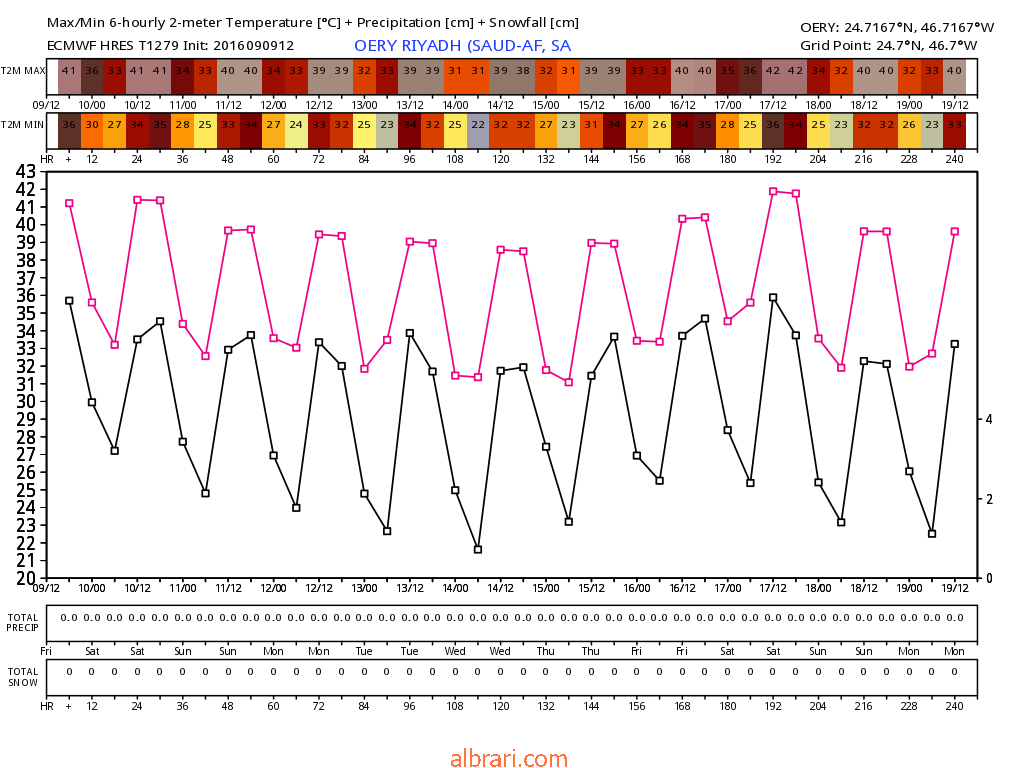Click the left y-axis label 20
This screenshot has height=768, width=1024.
click(26, 578)
